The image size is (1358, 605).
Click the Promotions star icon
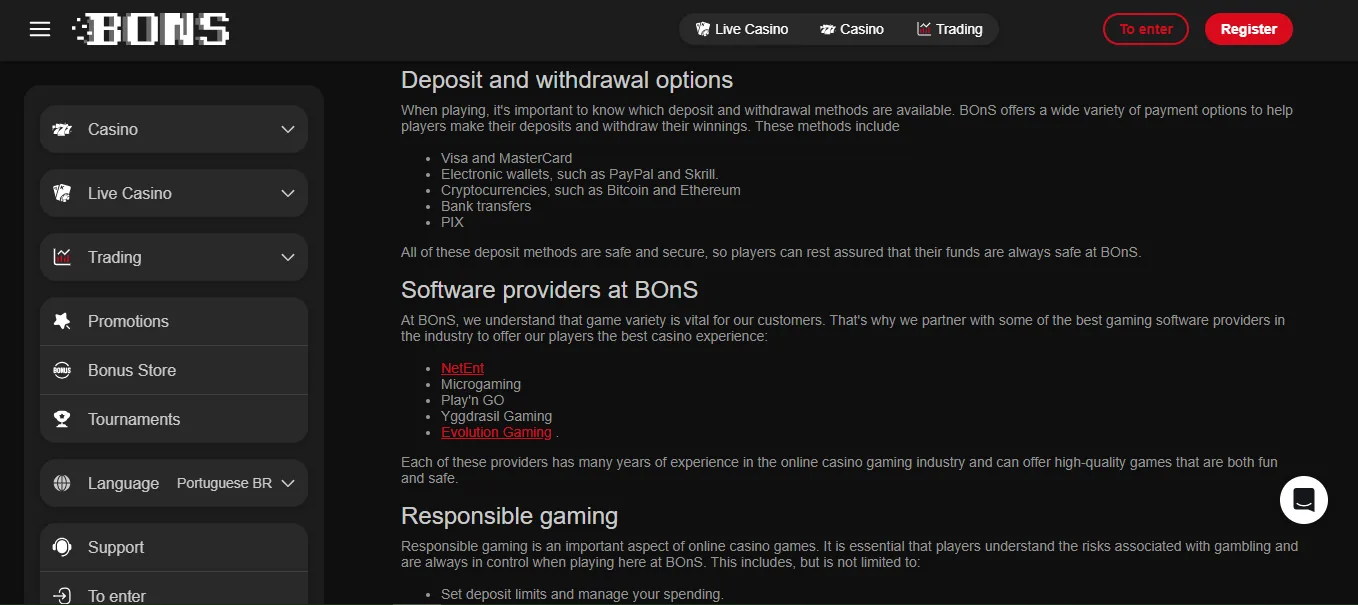pyautogui.click(x=62, y=321)
